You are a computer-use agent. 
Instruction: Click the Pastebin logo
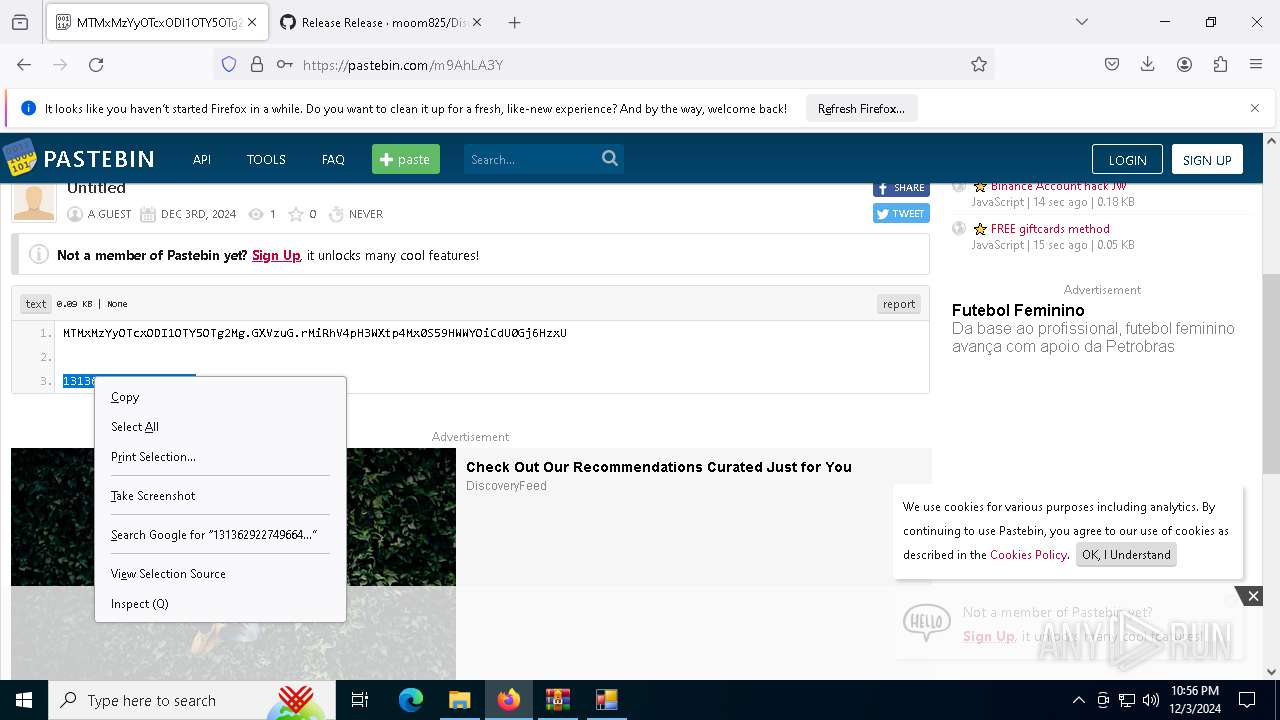78,158
